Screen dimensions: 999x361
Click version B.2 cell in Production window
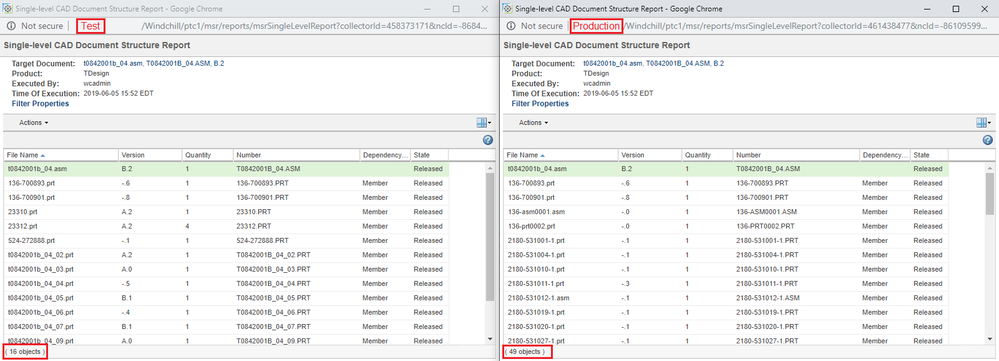(x=626, y=169)
